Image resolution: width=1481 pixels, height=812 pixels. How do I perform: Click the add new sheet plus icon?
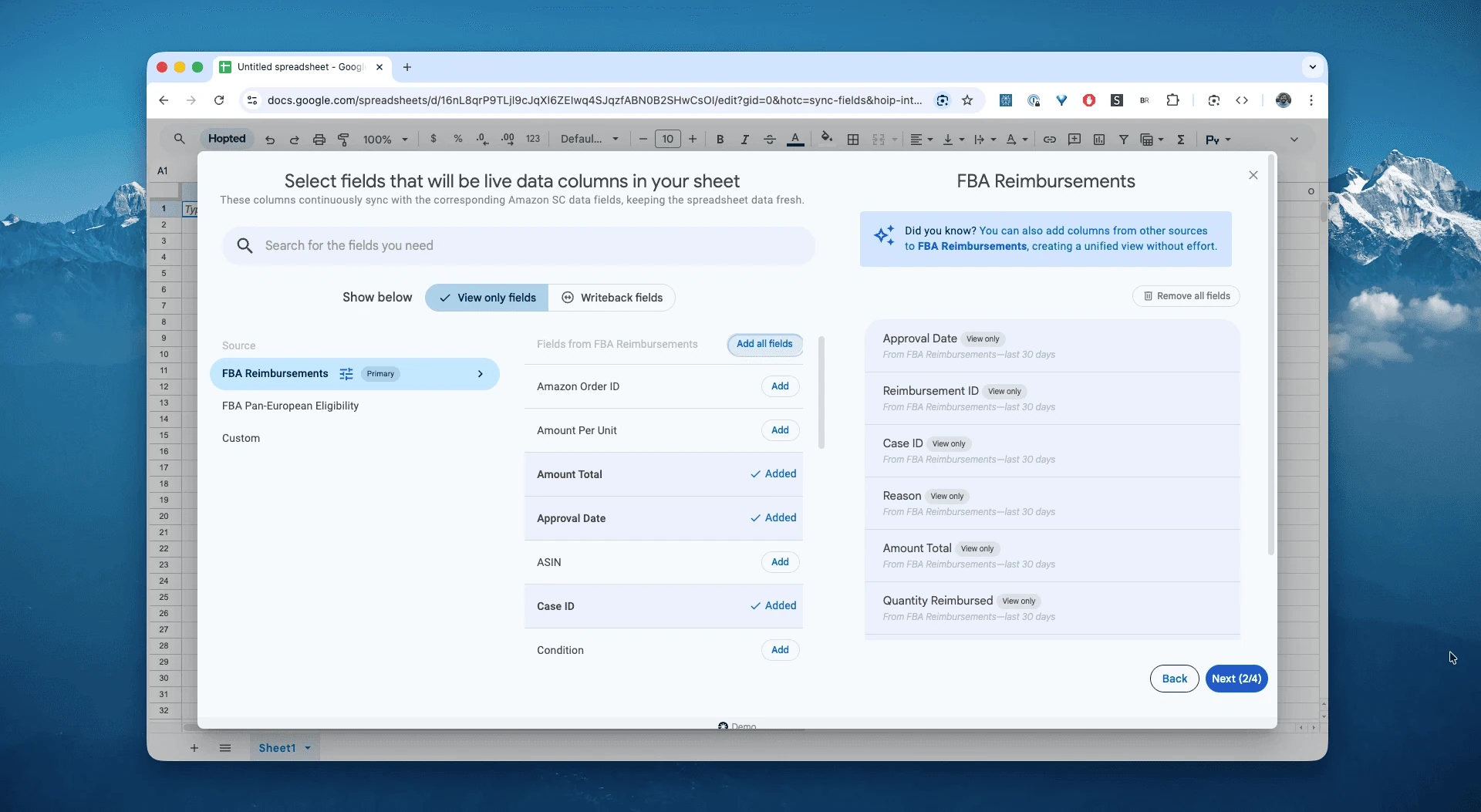tap(194, 748)
